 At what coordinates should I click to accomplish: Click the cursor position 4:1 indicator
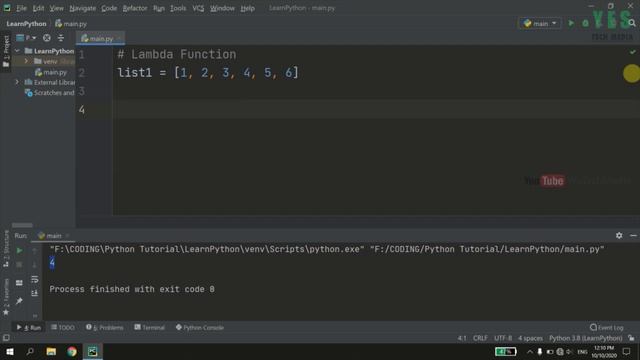462,338
